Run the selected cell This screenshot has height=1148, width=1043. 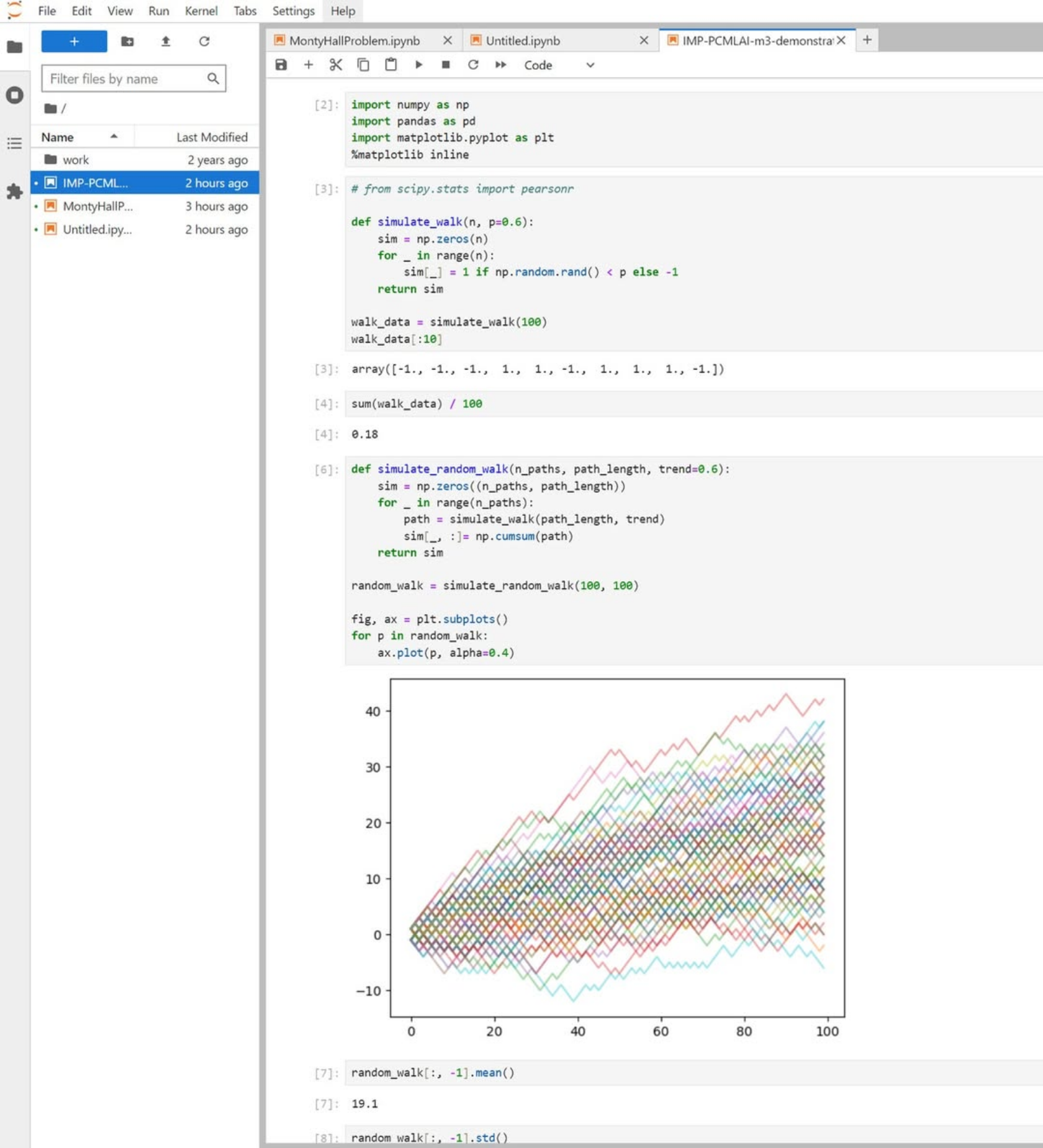[x=418, y=65]
